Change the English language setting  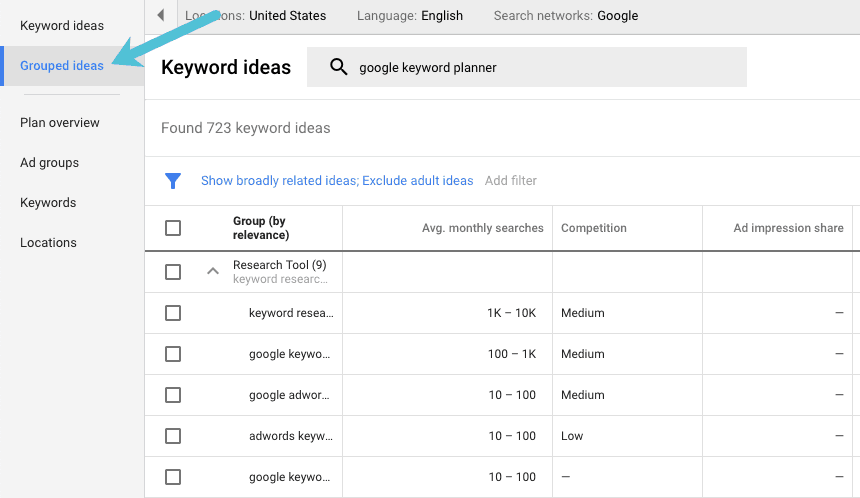(441, 16)
